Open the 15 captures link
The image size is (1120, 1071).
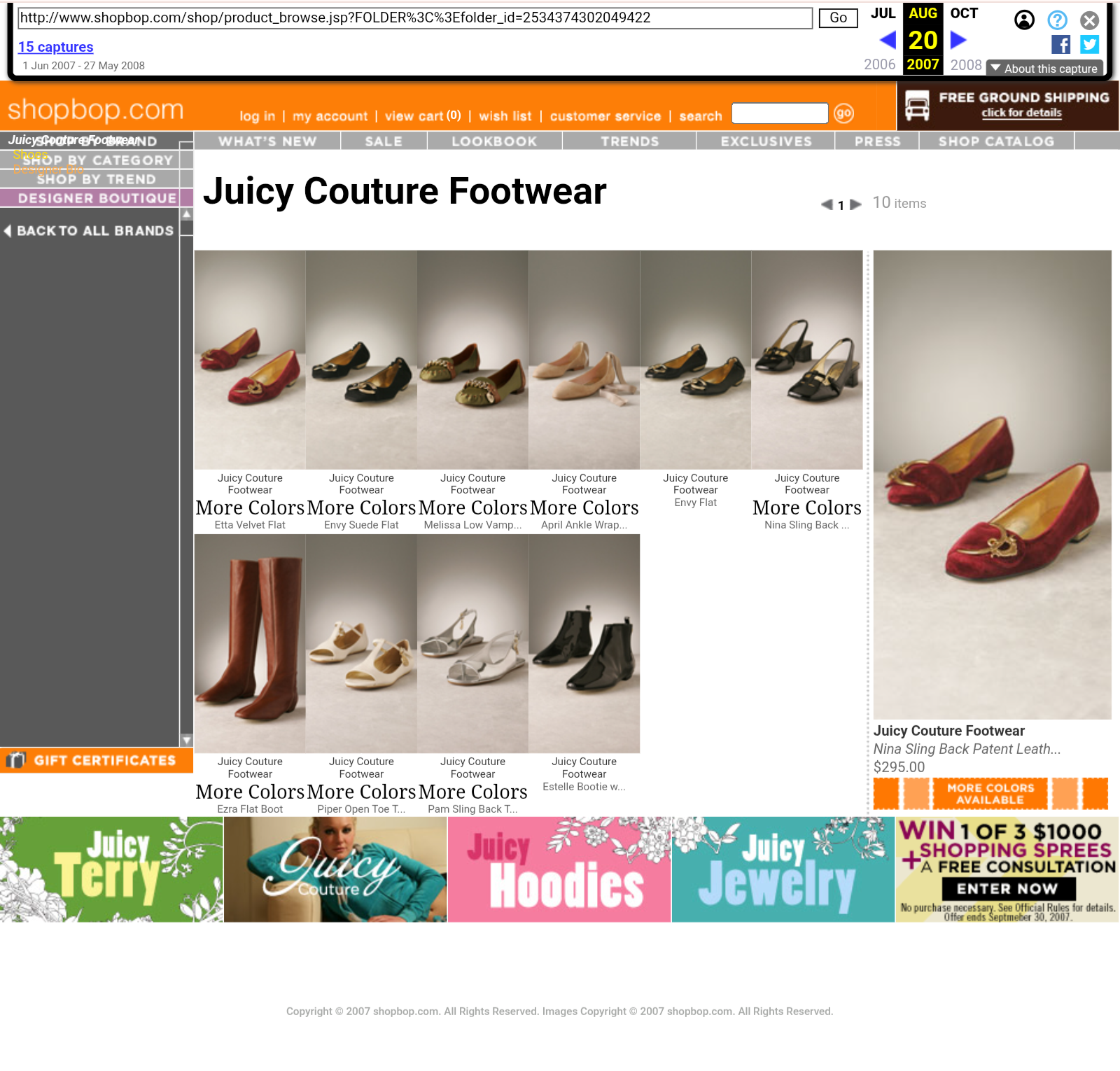55,47
